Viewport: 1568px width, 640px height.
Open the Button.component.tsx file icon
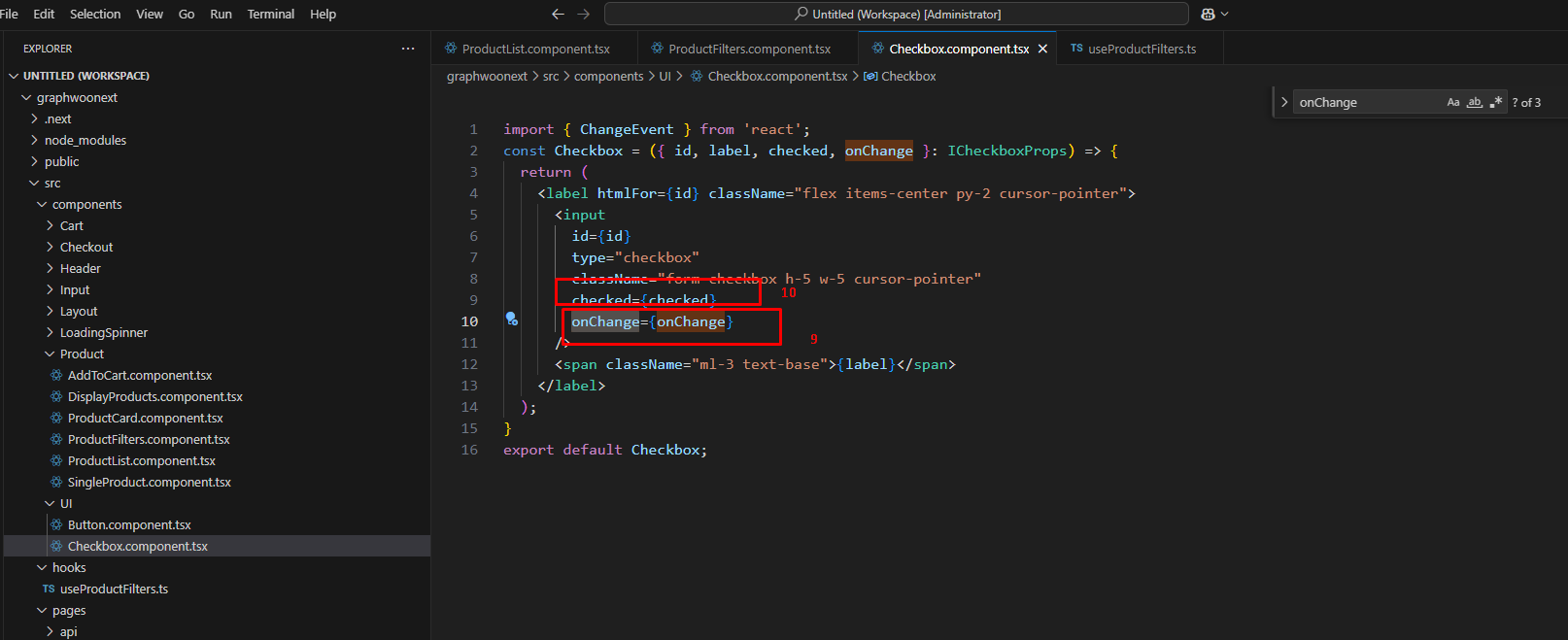click(x=56, y=525)
